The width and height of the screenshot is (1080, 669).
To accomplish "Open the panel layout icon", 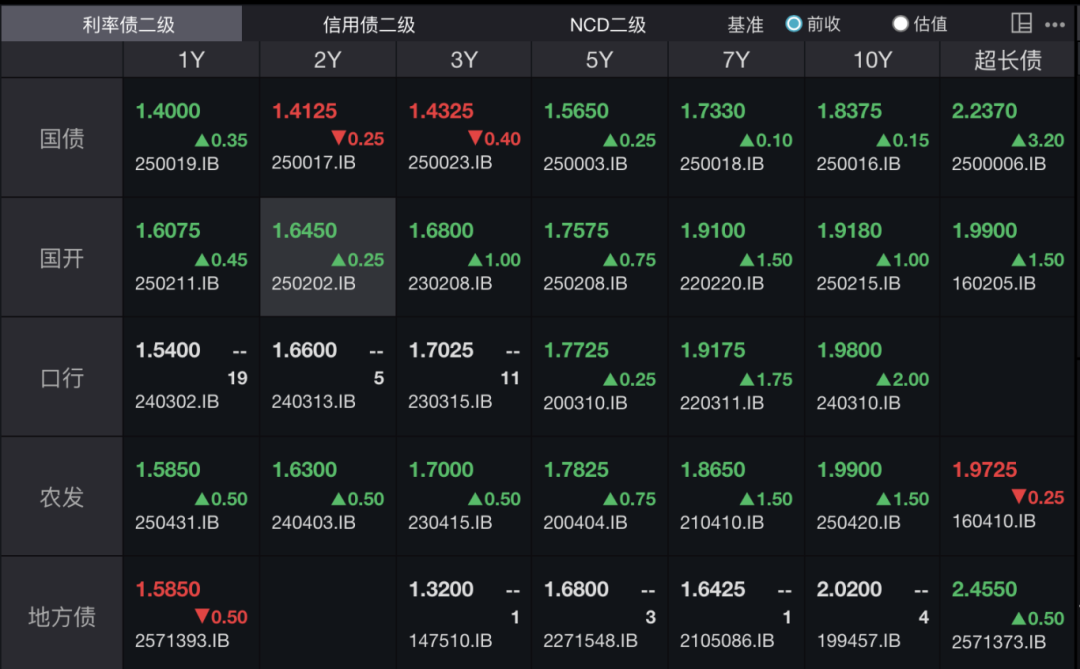I will coord(1021,24).
